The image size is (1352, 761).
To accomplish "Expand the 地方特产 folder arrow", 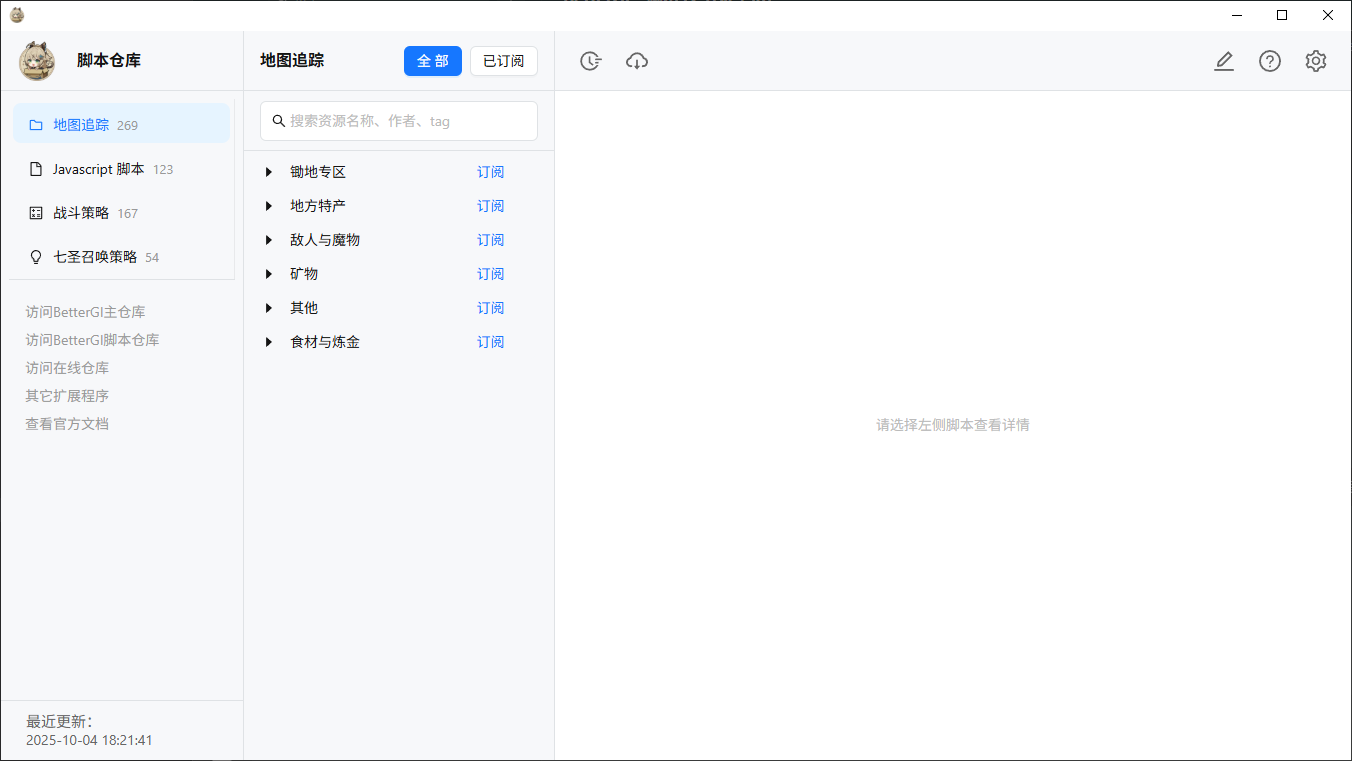I will point(269,206).
